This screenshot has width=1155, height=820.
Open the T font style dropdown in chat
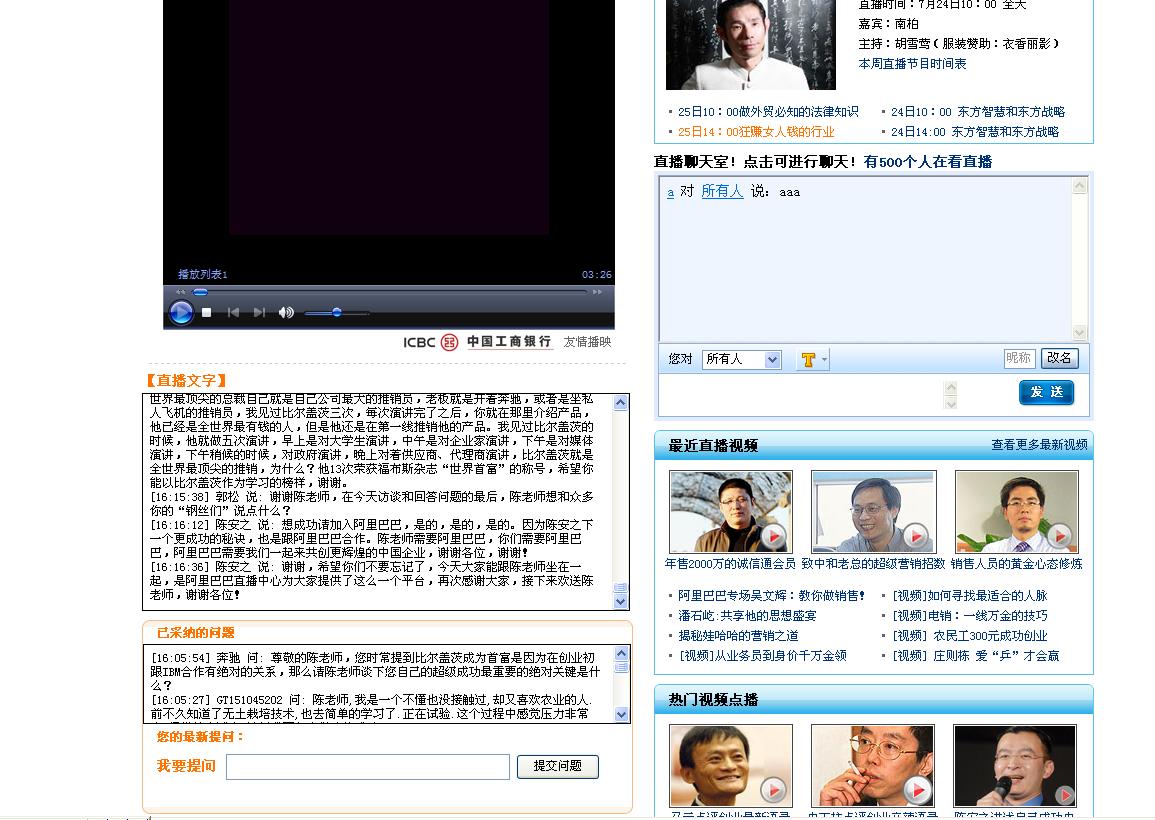(812, 360)
